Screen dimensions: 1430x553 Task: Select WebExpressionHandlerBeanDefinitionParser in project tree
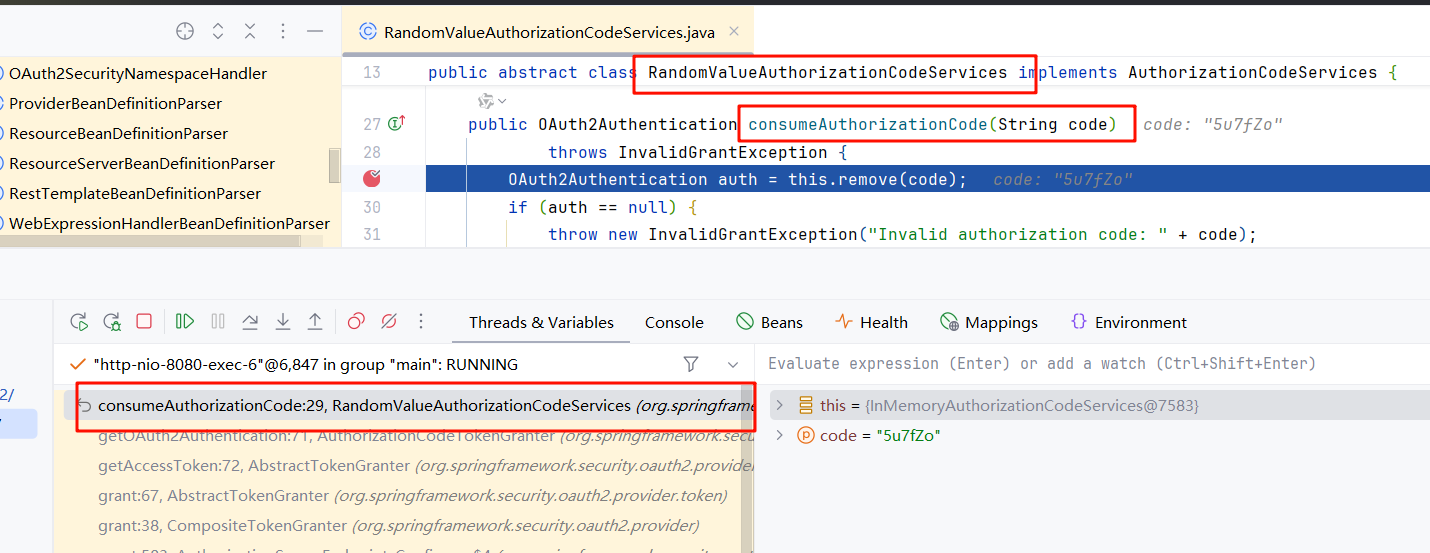tap(169, 223)
